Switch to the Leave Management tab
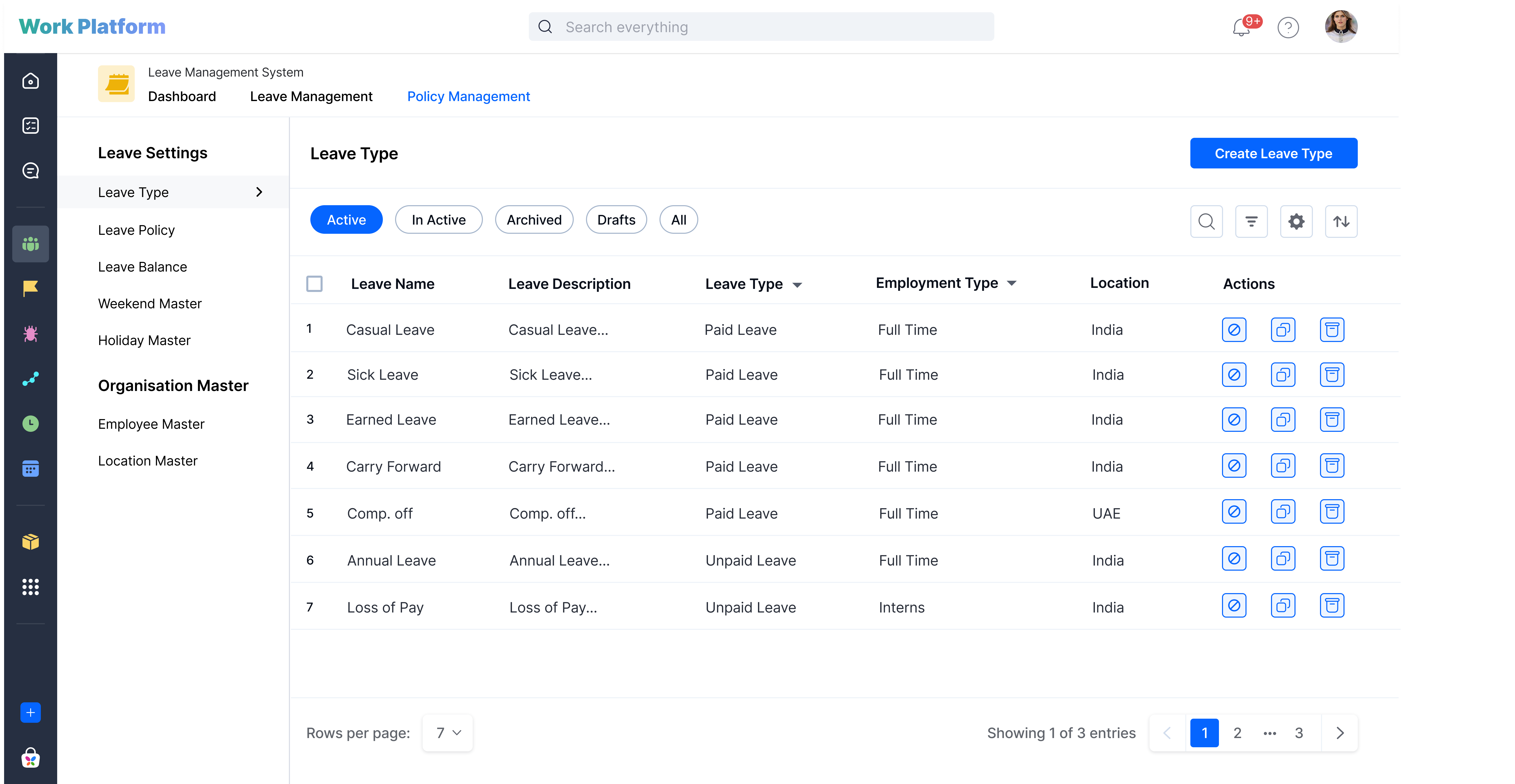Screen dimensions: 1515x784 click(311, 96)
